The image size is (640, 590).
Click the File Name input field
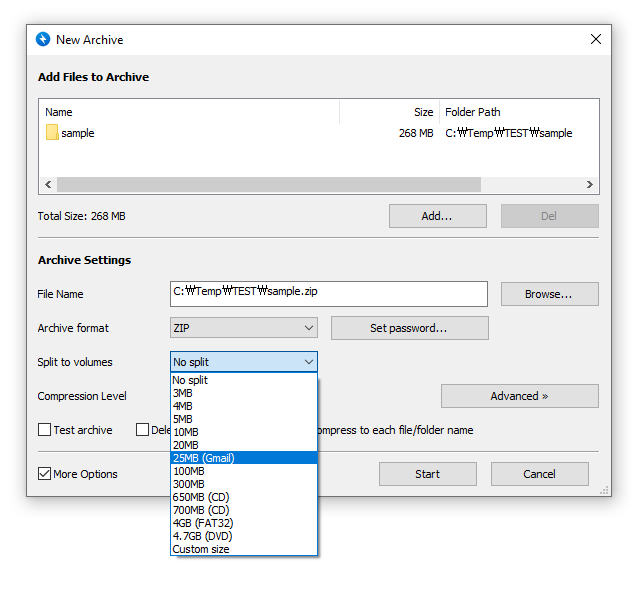(329, 293)
